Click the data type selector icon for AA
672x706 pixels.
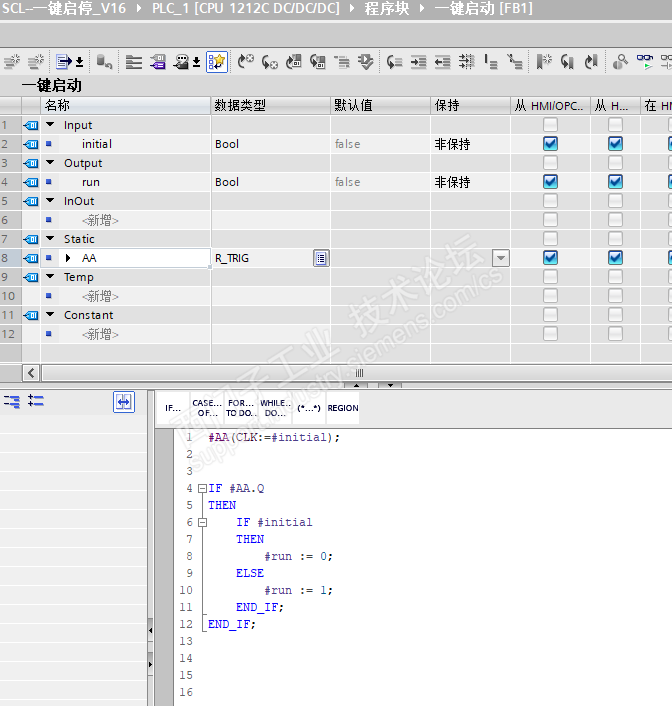click(321, 258)
